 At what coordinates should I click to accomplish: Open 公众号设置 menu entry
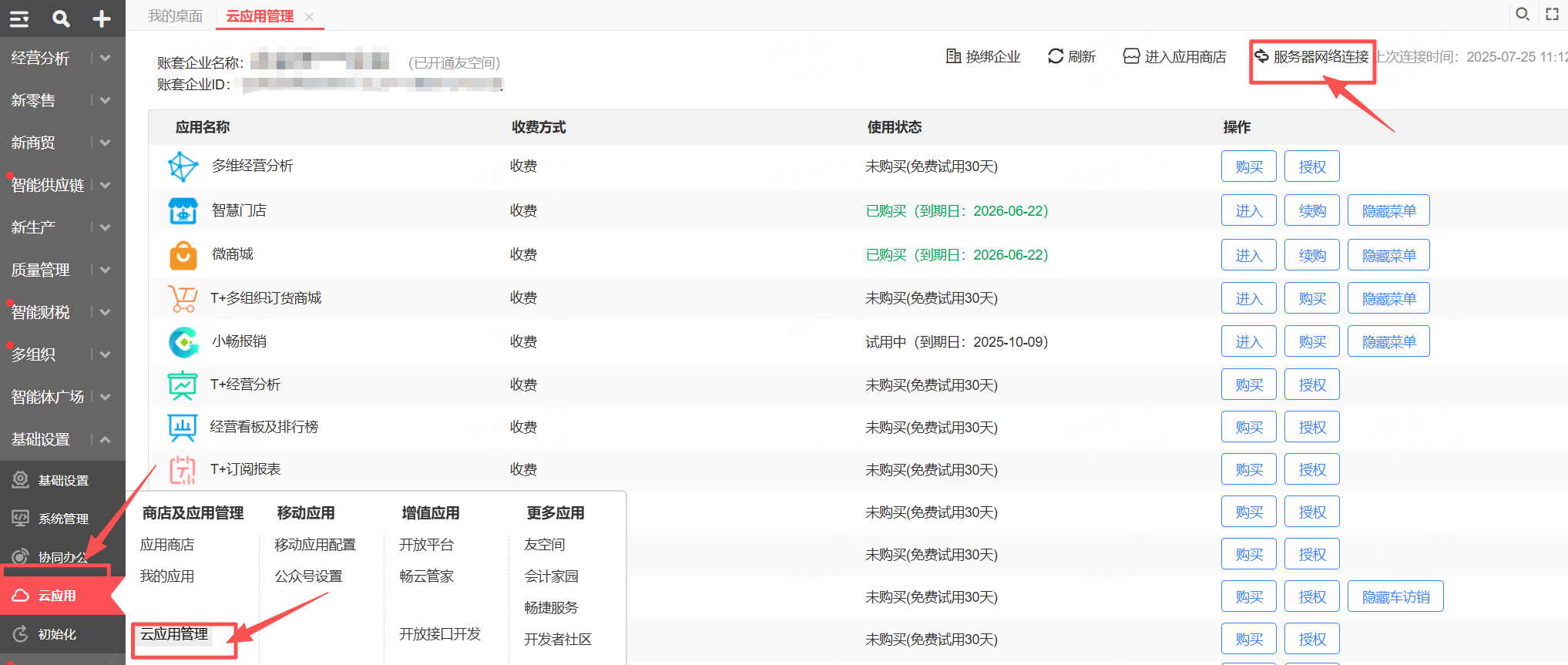point(308,576)
